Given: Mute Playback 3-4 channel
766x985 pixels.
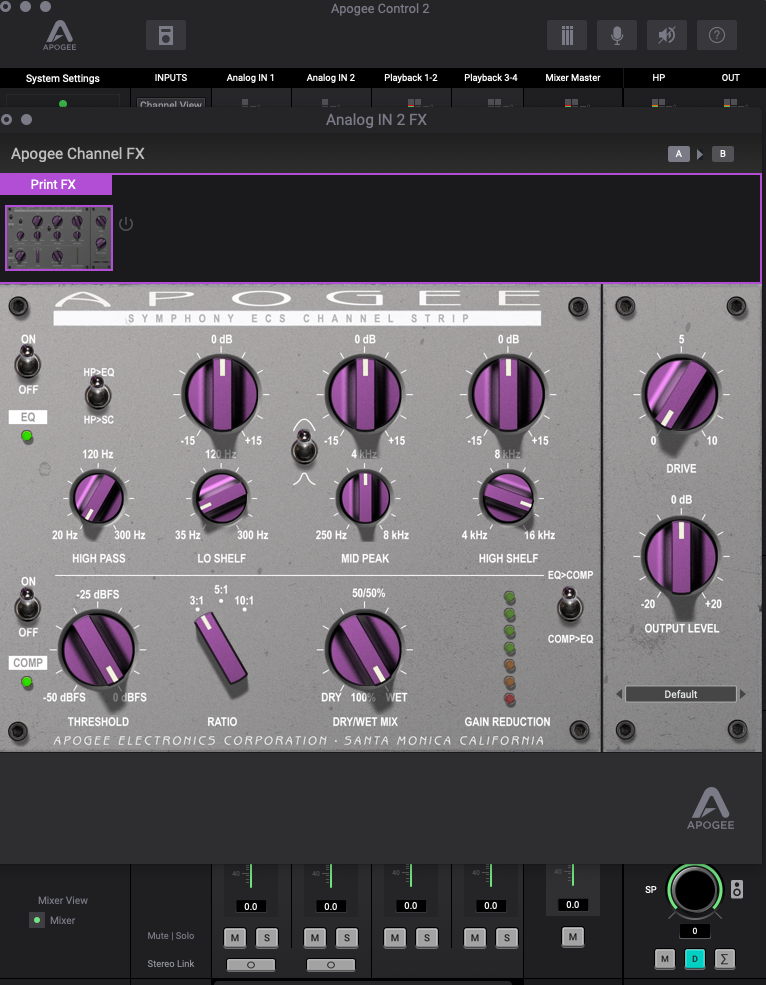Looking at the screenshot, I should (x=474, y=938).
